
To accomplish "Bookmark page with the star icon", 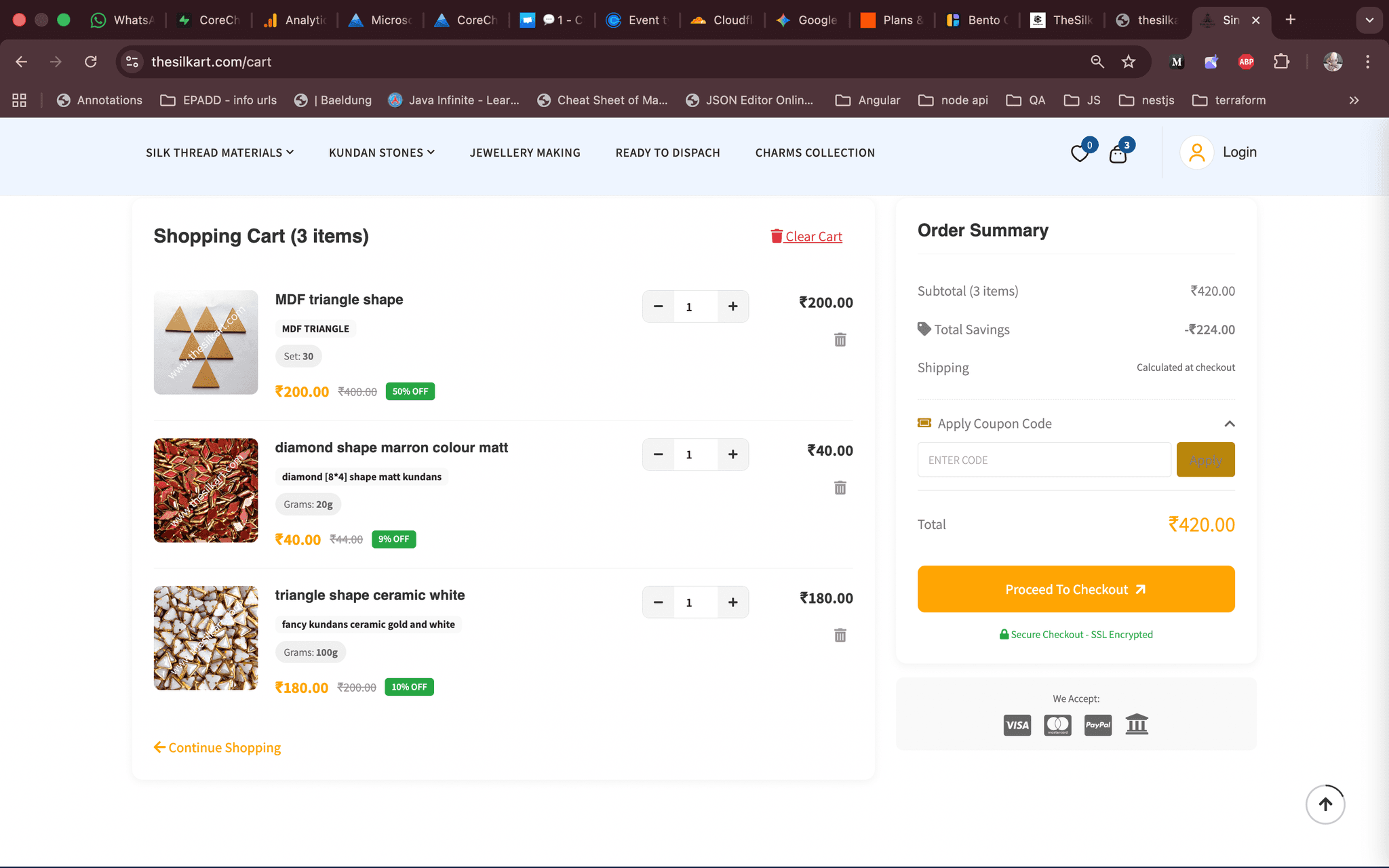I will click(1128, 62).
